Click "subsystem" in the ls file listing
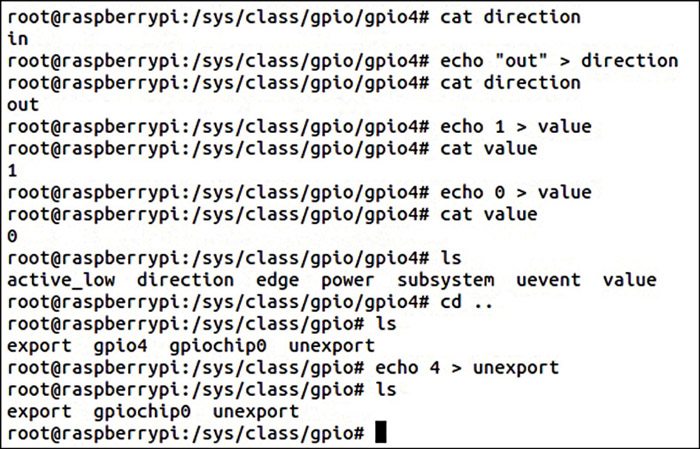Viewport: 700px width, 449px height. tap(445, 280)
